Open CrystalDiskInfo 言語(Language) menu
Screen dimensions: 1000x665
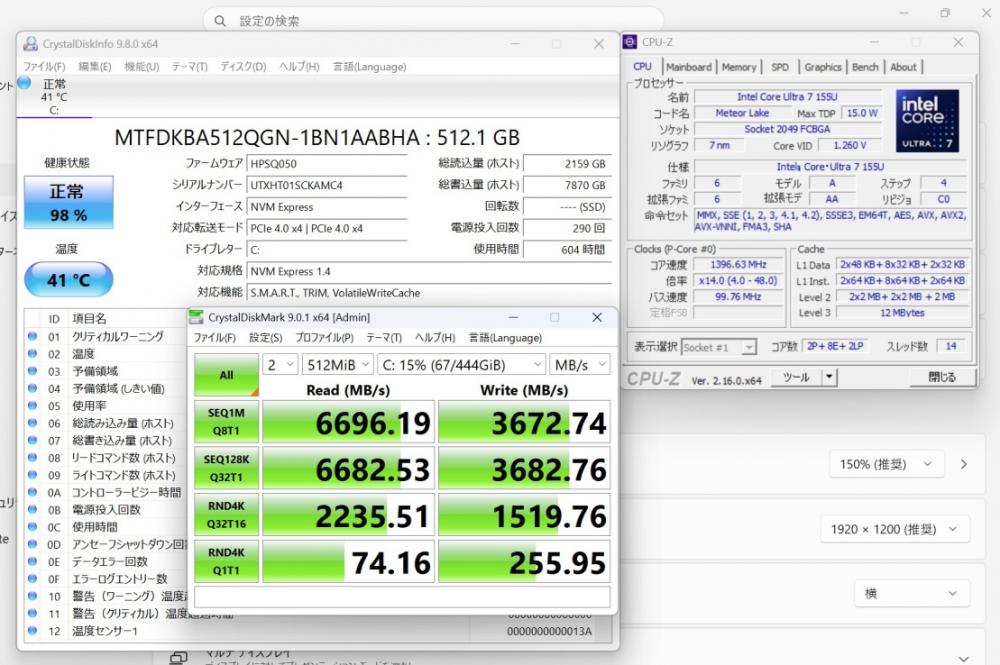pyautogui.click(x=369, y=66)
